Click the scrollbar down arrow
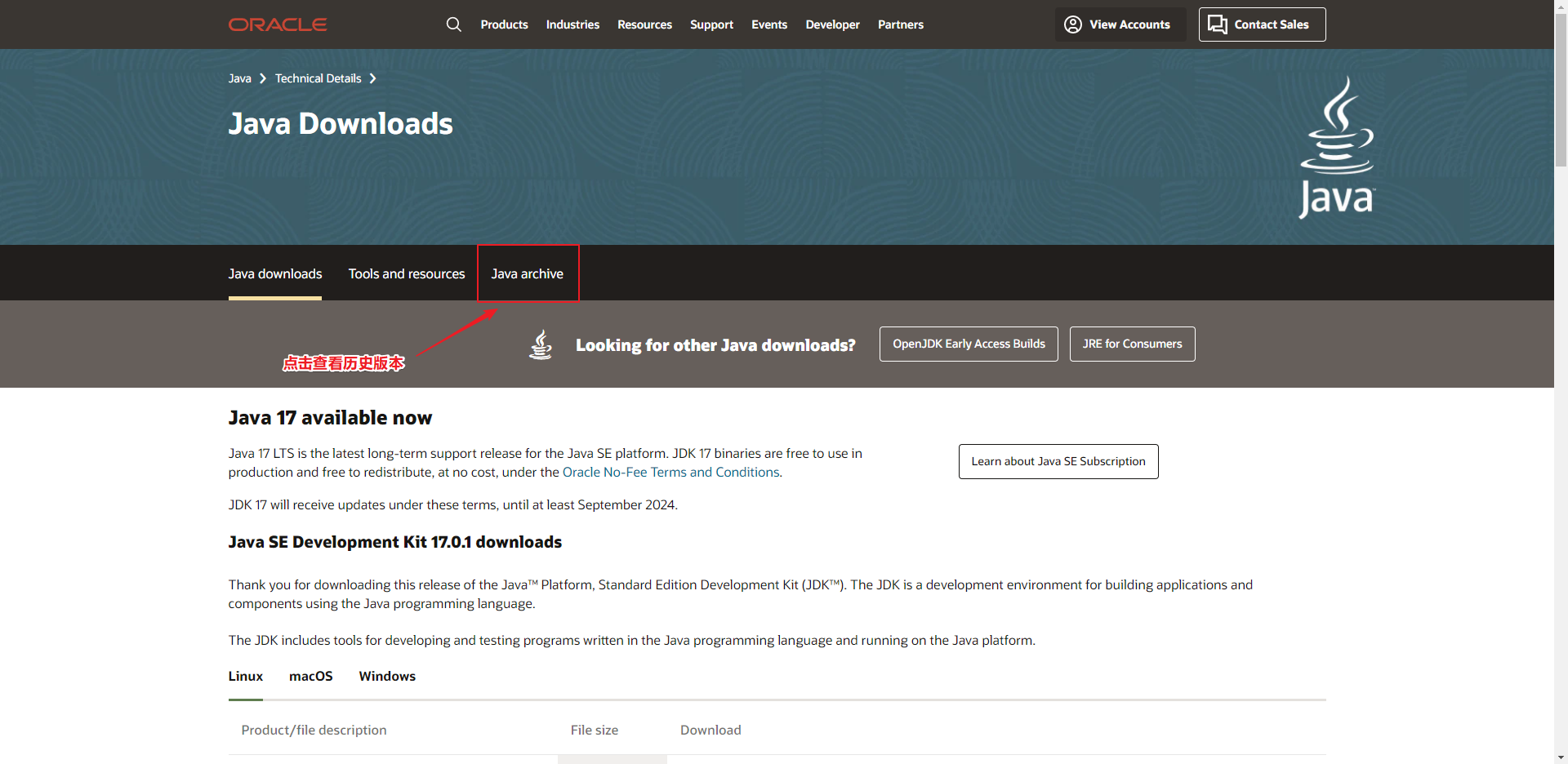The height and width of the screenshot is (764, 1568). click(x=1561, y=757)
